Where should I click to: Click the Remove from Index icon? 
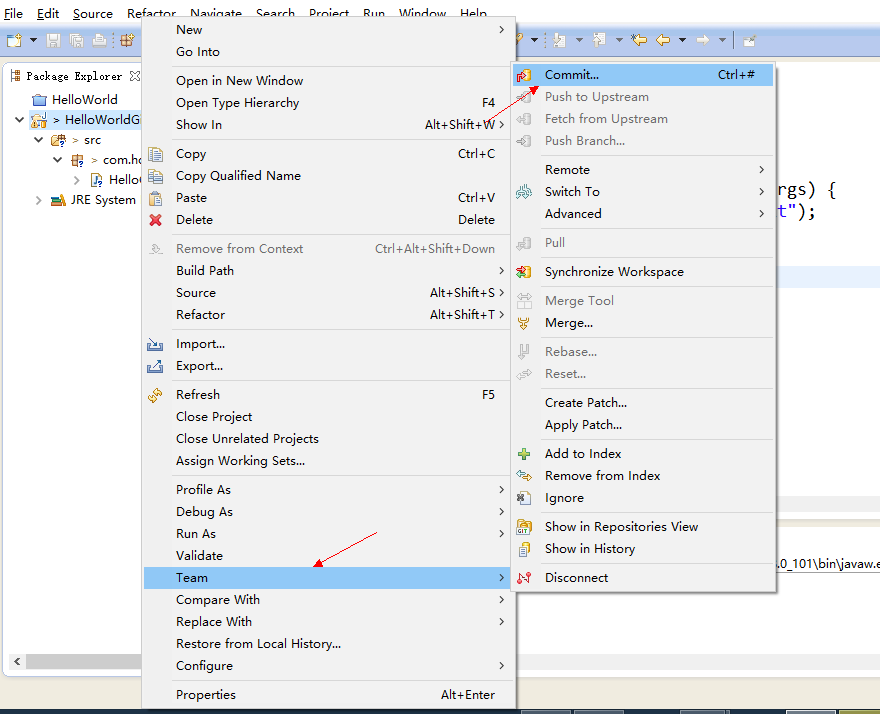point(524,475)
